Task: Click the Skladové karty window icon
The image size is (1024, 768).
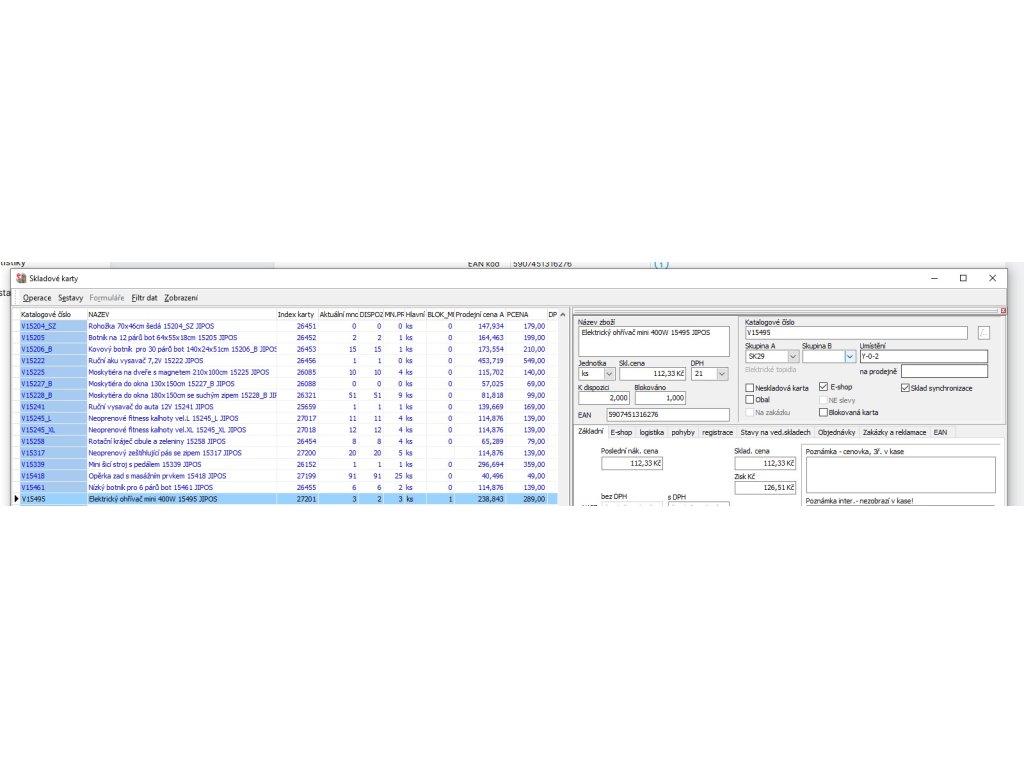Action: [21, 278]
